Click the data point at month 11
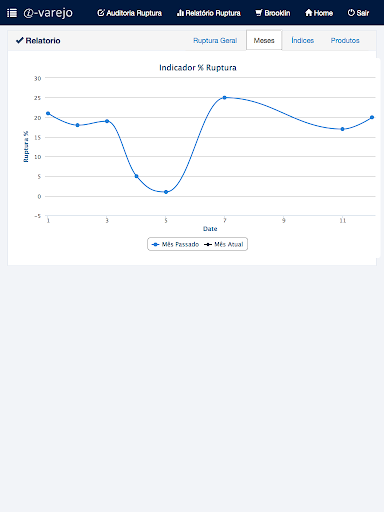 point(342,129)
